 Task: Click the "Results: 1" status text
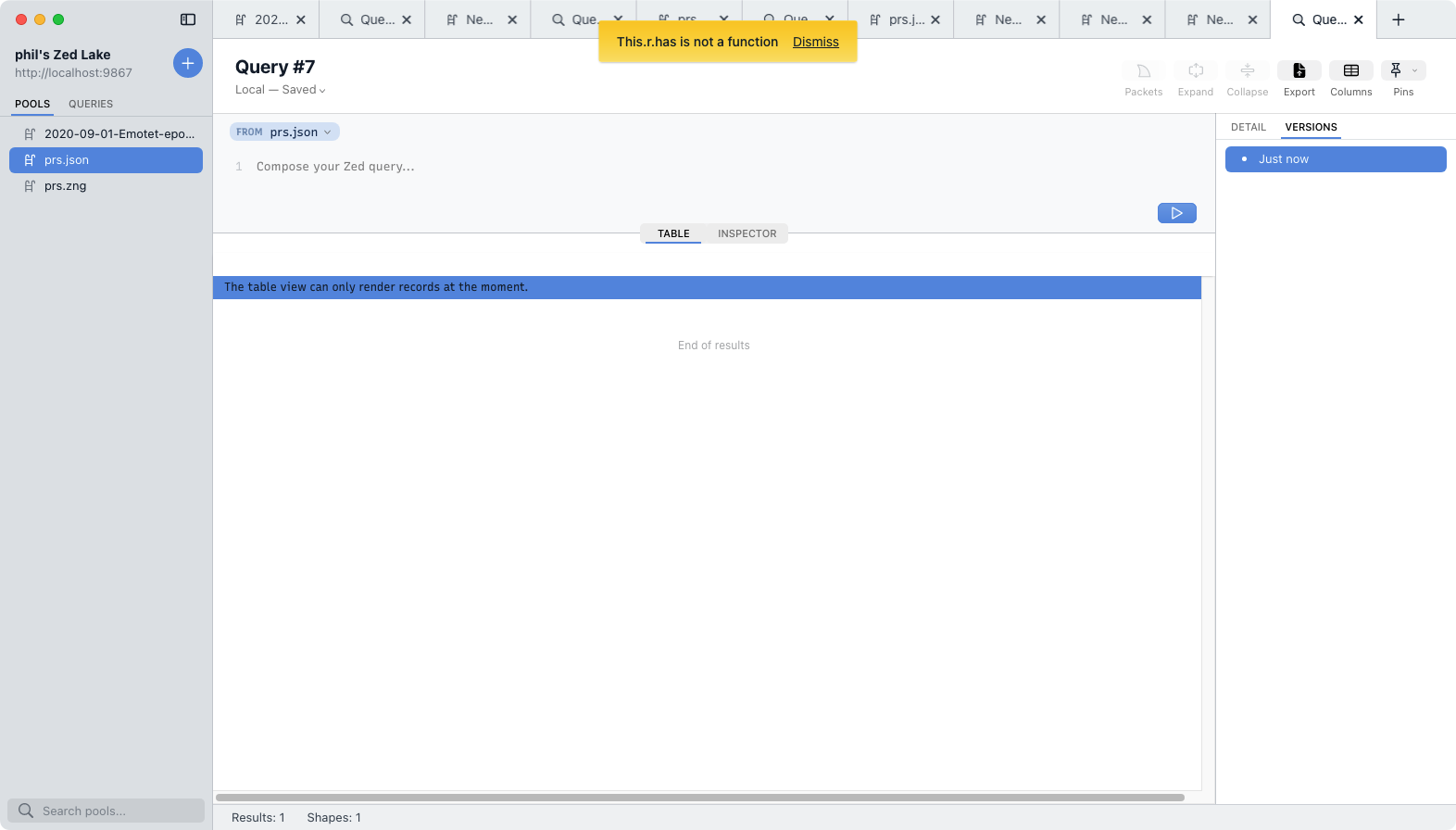tap(258, 818)
